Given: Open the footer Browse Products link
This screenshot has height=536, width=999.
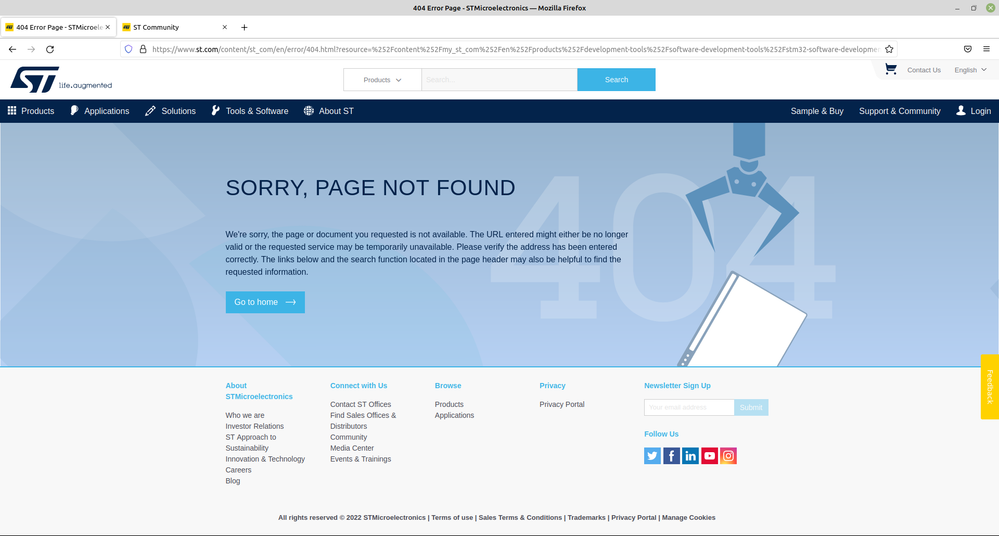Looking at the screenshot, I should pyautogui.click(x=449, y=405).
